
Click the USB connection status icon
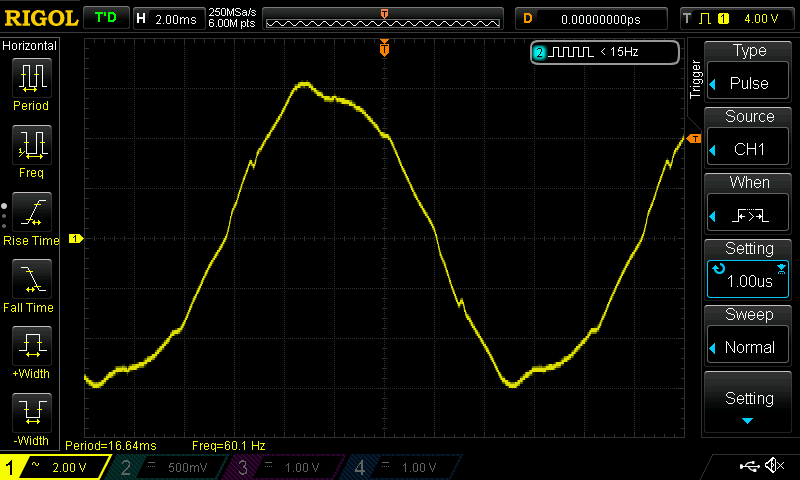coord(750,466)
